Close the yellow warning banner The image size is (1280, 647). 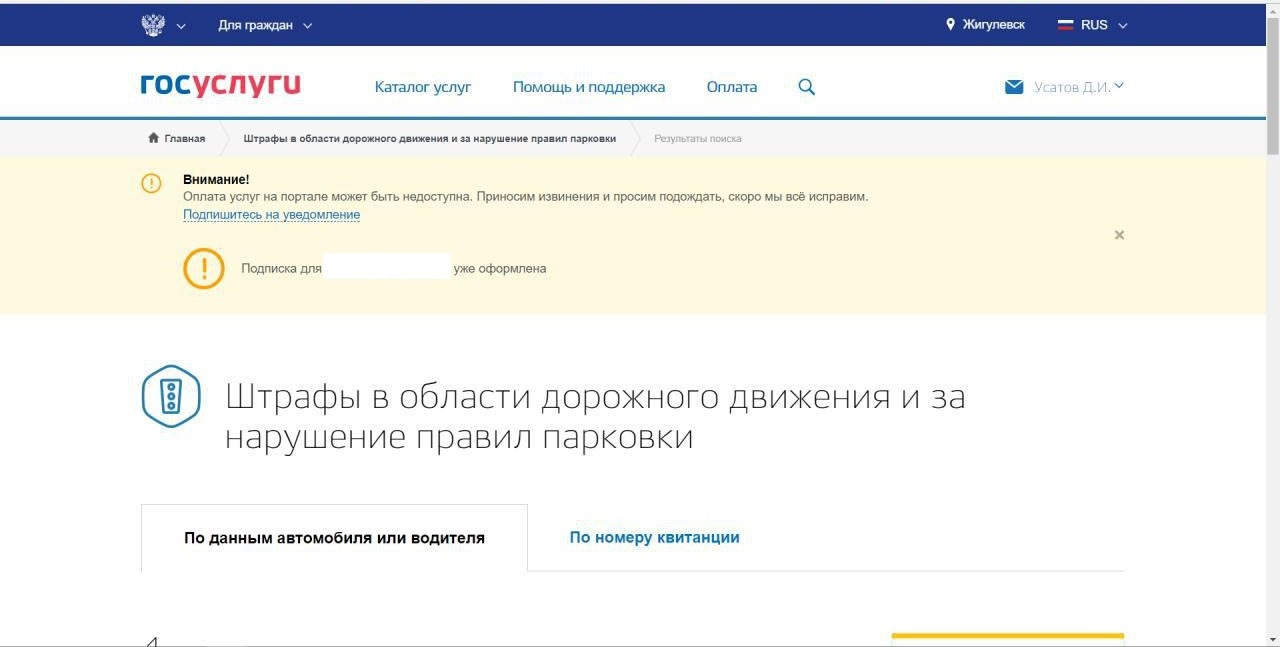coord(1119,235)
